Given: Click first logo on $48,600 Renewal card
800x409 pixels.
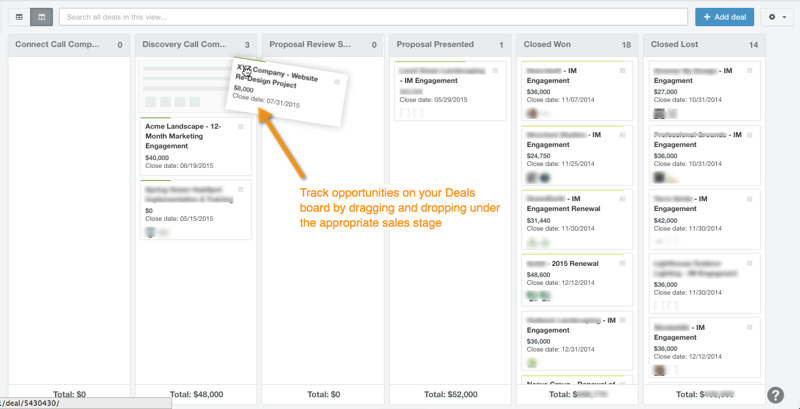Looking at the screenshot, I should click(x=533, y=295).
